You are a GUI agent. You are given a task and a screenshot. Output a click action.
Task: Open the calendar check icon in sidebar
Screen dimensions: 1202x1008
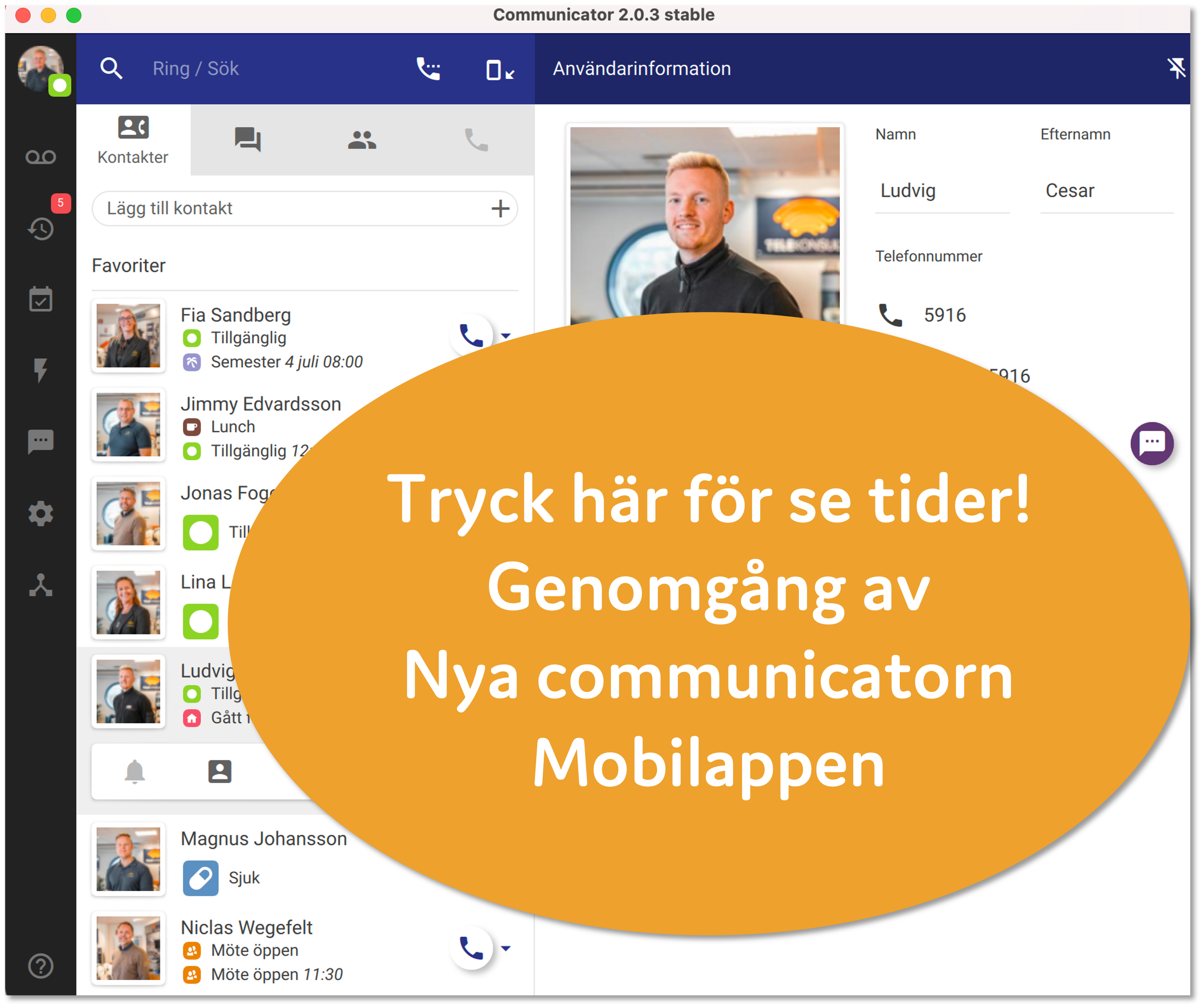coord(41,299)
